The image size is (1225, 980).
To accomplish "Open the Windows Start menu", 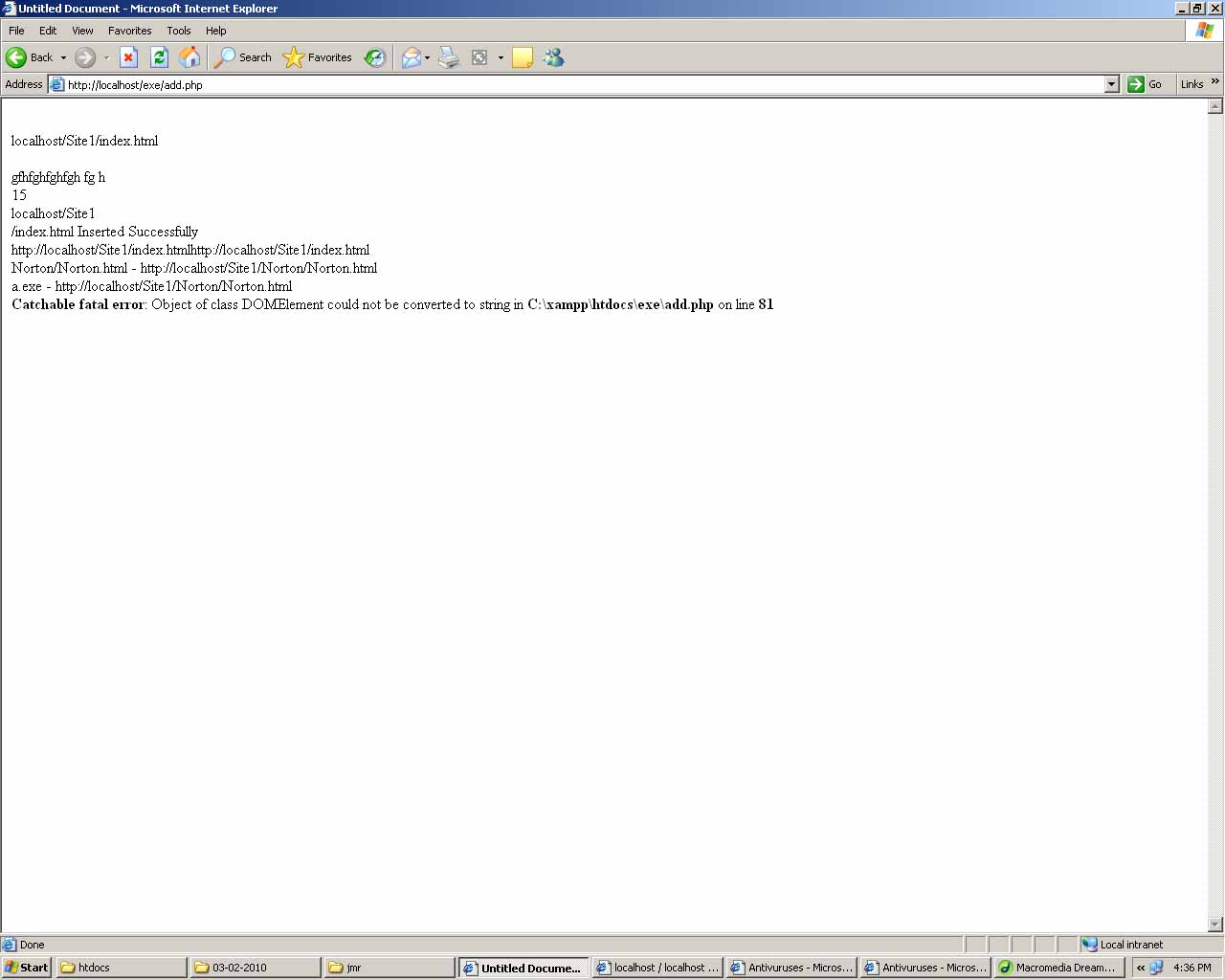I will [27, 968].
